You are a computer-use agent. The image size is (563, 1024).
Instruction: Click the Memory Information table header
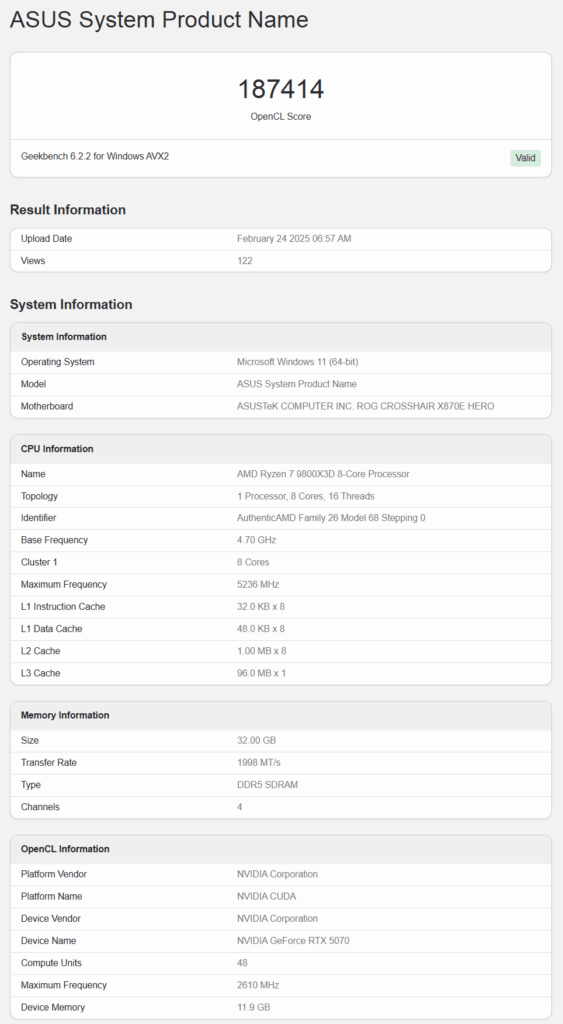pyautogui.click(x=281, y=715)
